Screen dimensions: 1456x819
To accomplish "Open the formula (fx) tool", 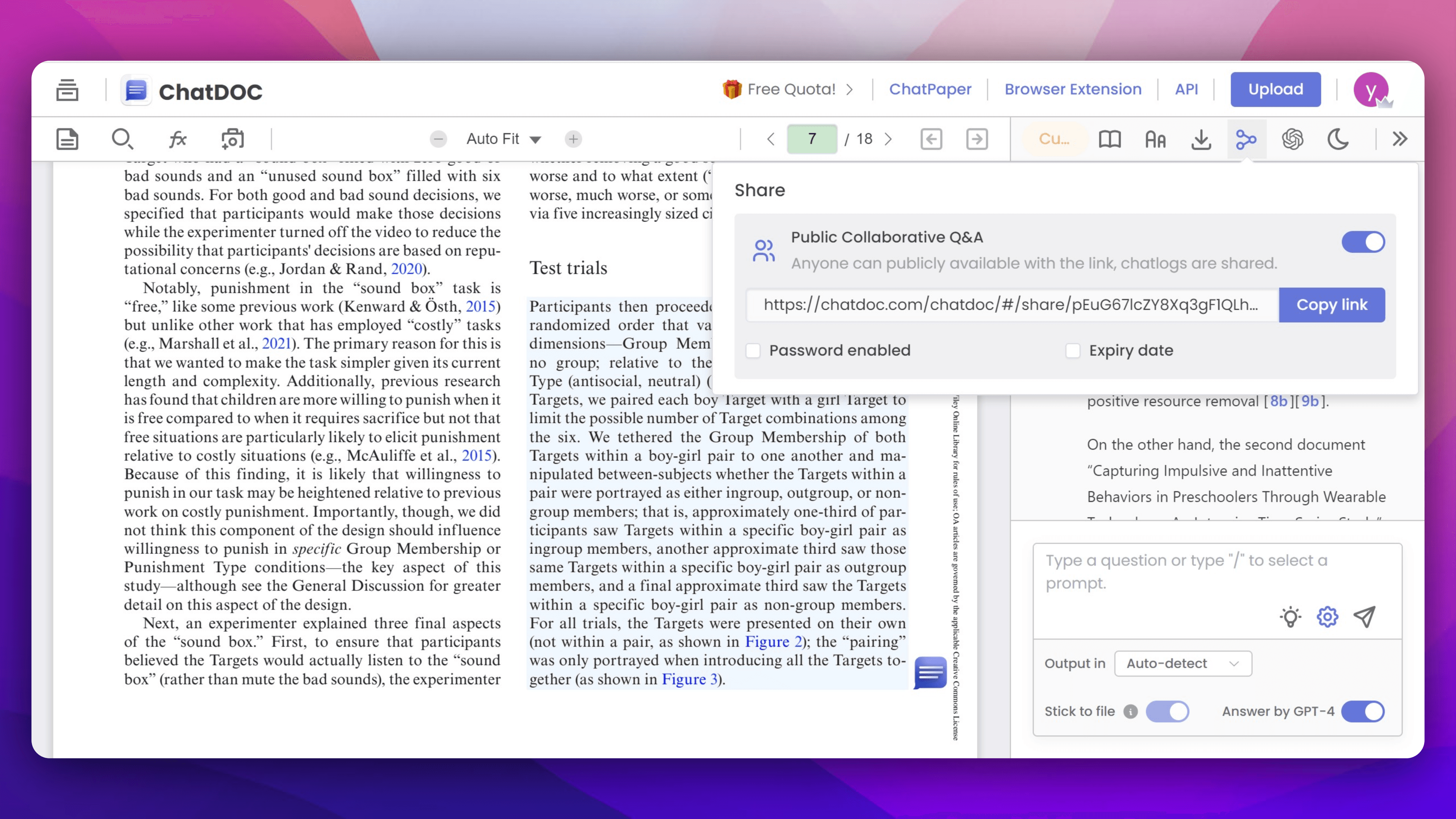I will [177, 138].
